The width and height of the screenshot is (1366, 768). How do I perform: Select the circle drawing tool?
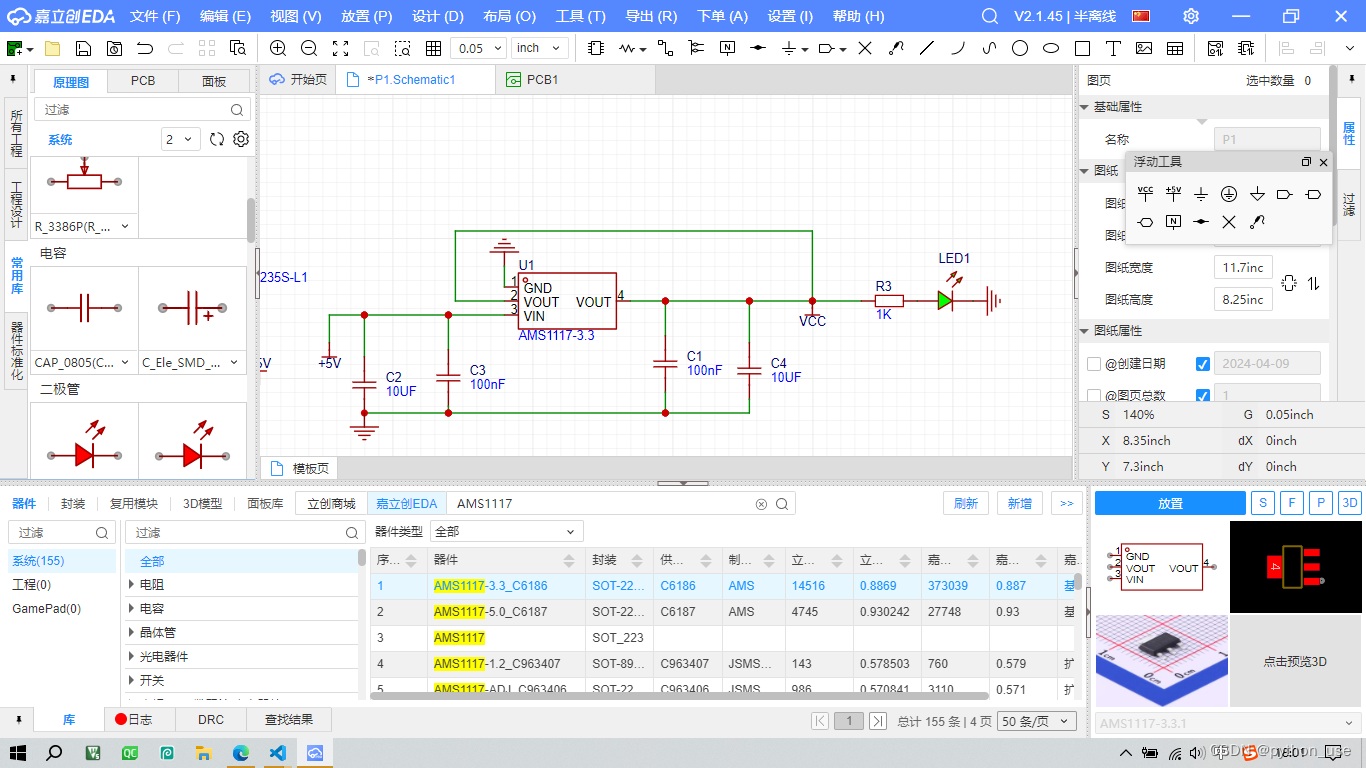1020,48
